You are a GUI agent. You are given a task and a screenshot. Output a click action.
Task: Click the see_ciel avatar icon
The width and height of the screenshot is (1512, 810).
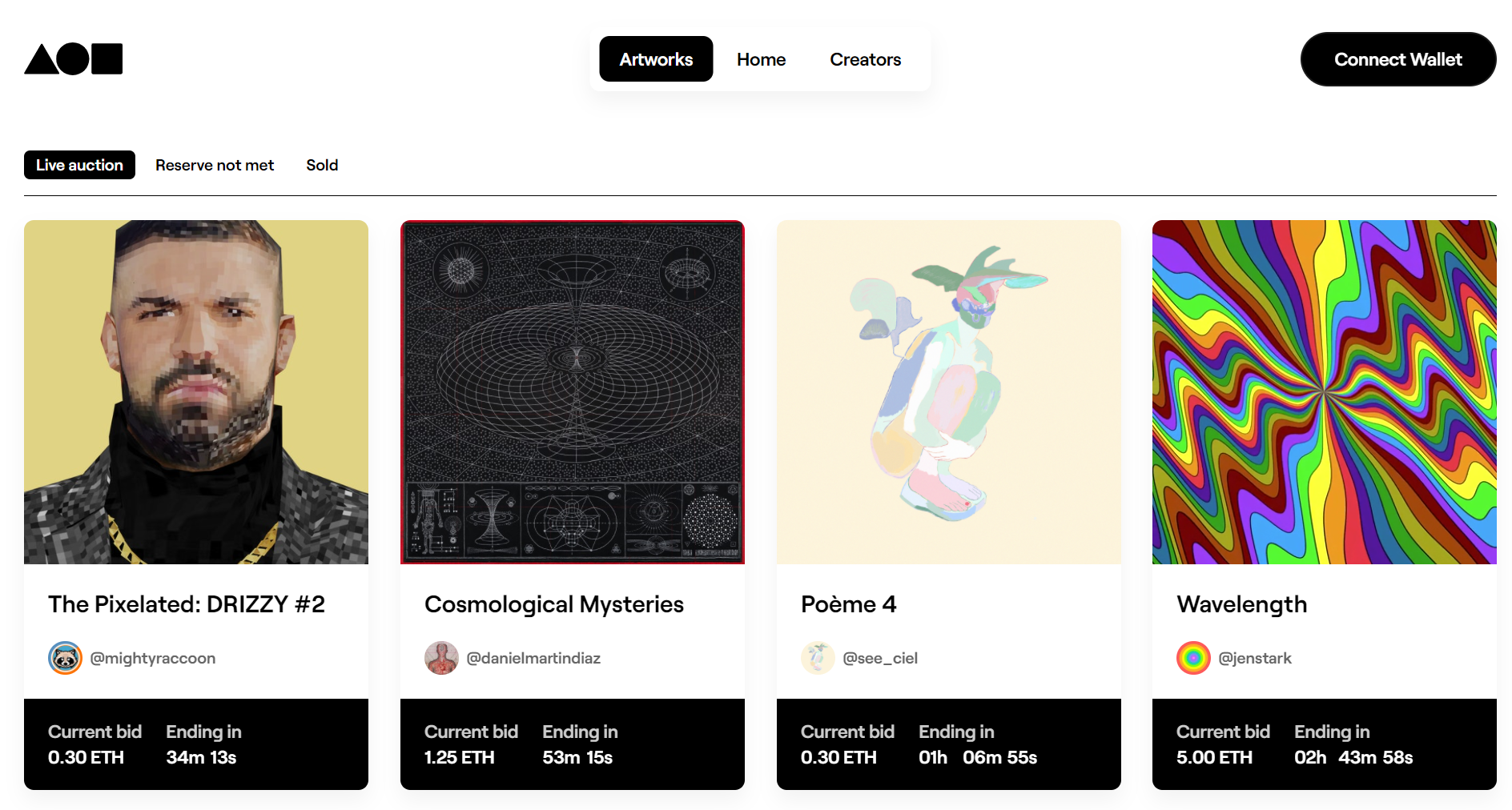pyautogui.click(x=818, y=658)
